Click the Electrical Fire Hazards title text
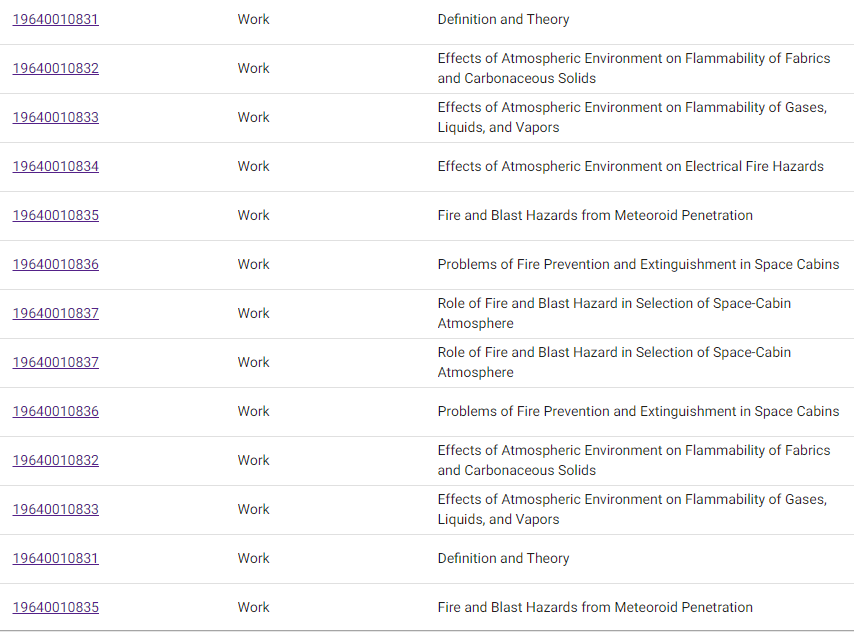The image size is (854, 632). [x=630, y=167]
